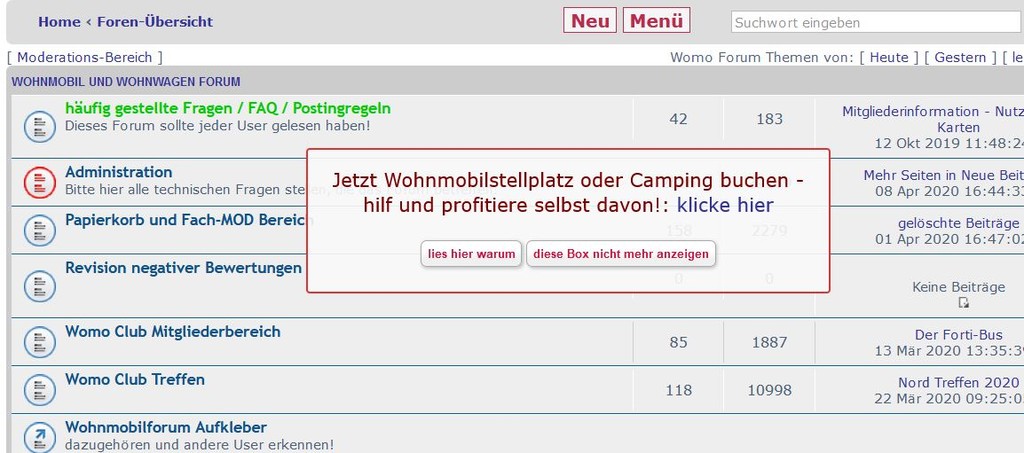The height and width of the screenshot is (453, 1024).
Task: Click the Wohnmobilforum Aufkleber link arrow icon
Action: pyautogui.click(x=40, y=436)
